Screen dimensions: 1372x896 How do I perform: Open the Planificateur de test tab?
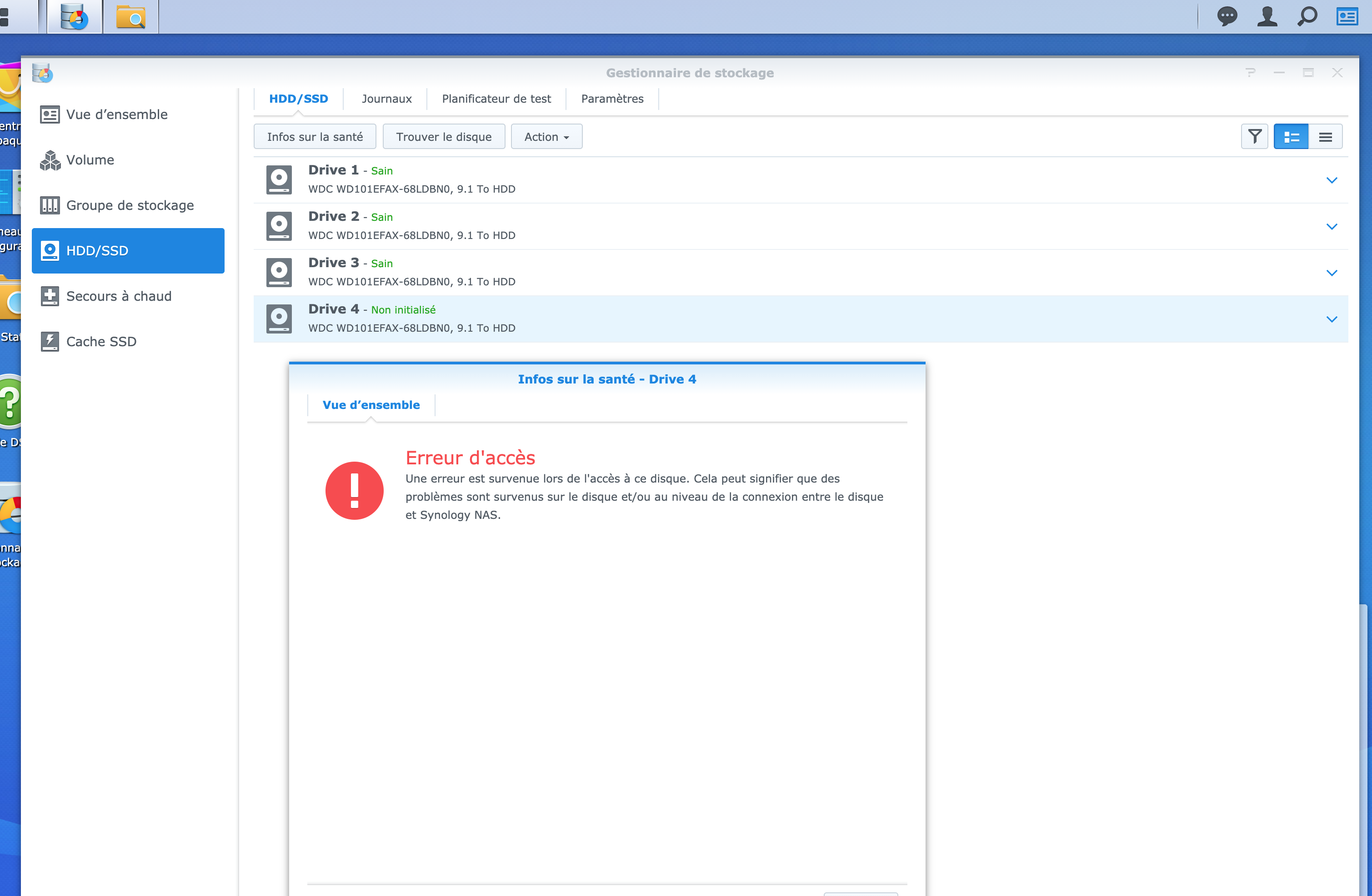click(x=496, y=99)
